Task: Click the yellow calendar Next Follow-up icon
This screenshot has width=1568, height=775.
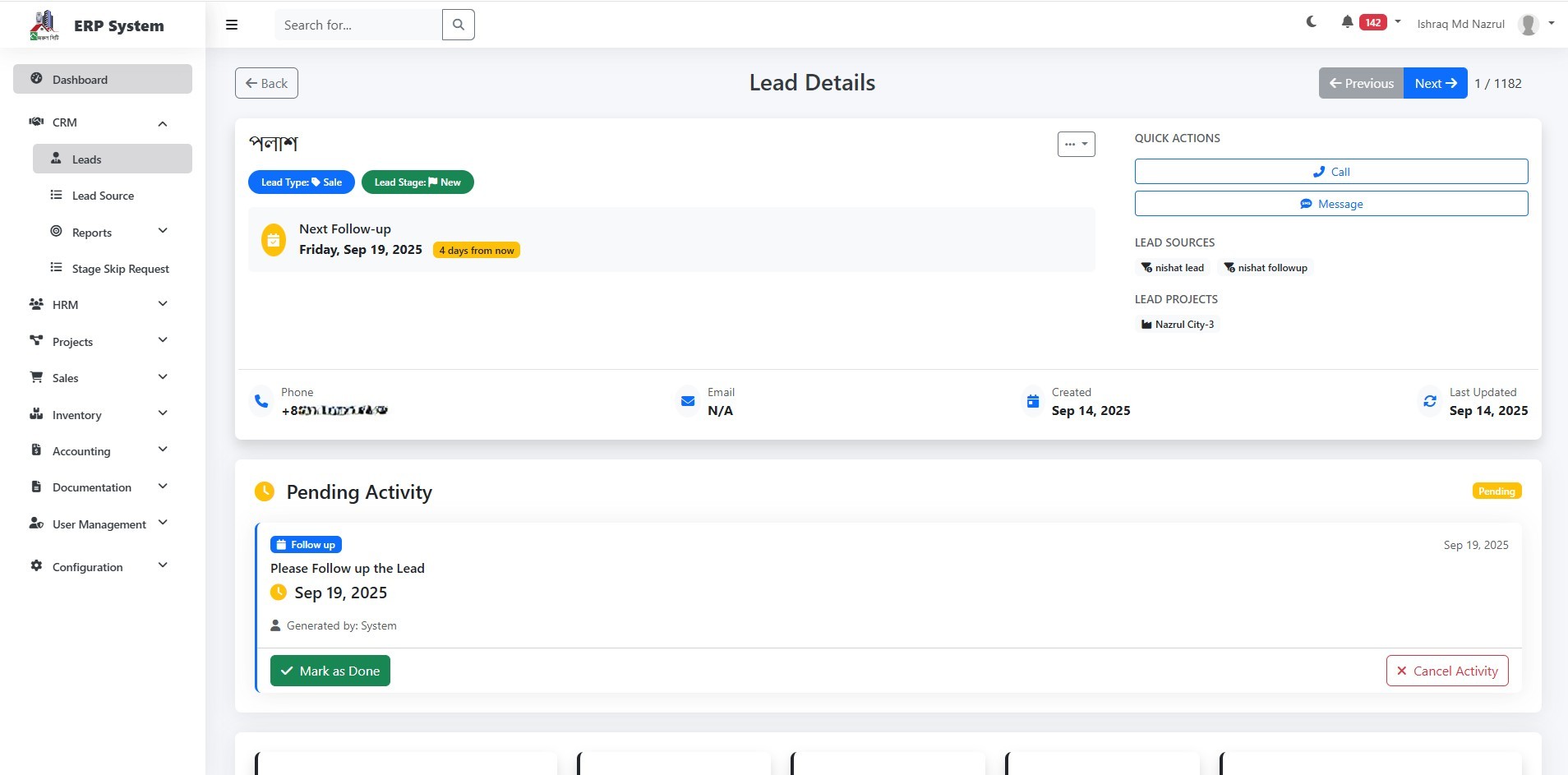Action: (274, 240)
